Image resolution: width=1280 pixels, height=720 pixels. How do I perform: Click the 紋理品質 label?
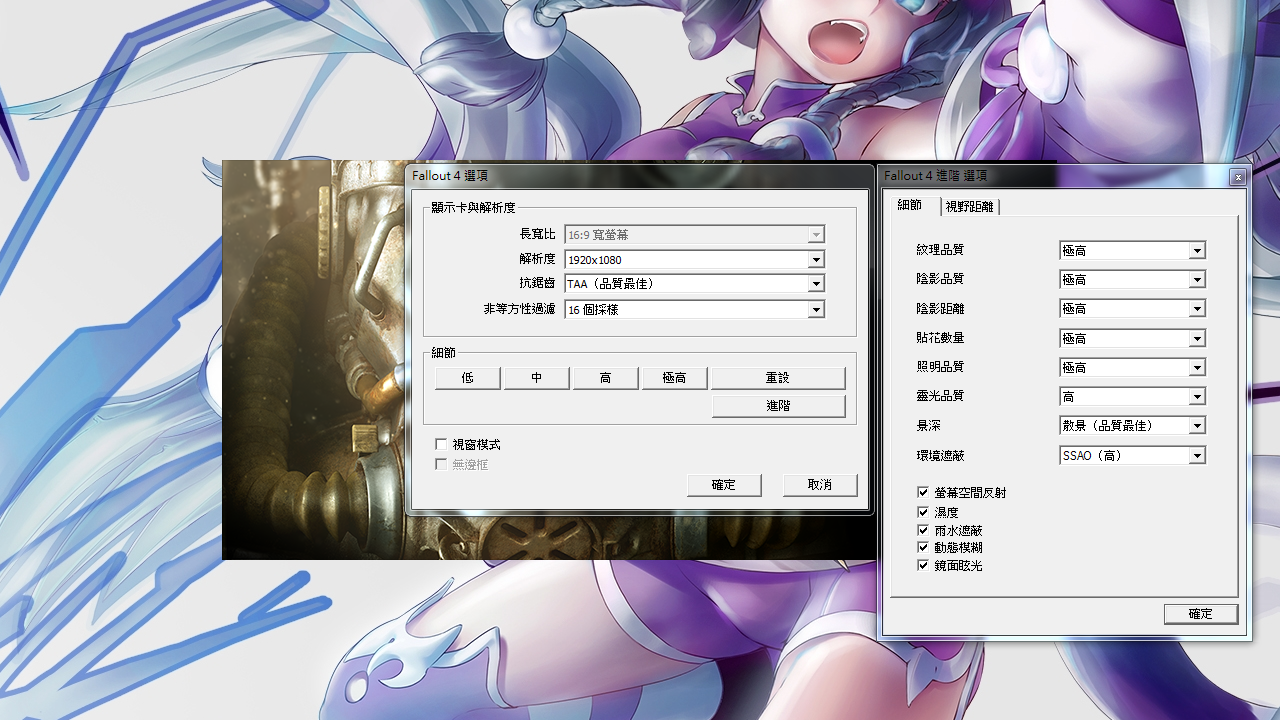tap(940, 250)
